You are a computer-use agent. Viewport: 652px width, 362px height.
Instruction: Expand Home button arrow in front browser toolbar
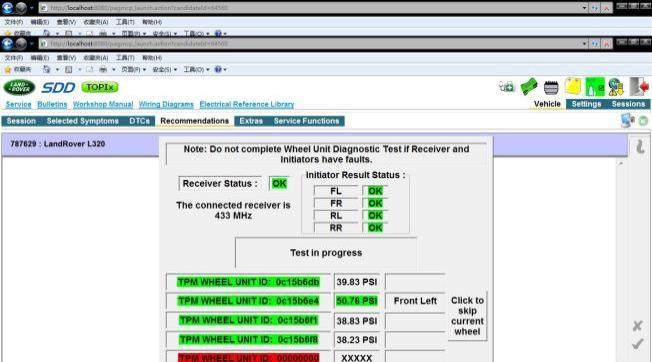point(57,69)
